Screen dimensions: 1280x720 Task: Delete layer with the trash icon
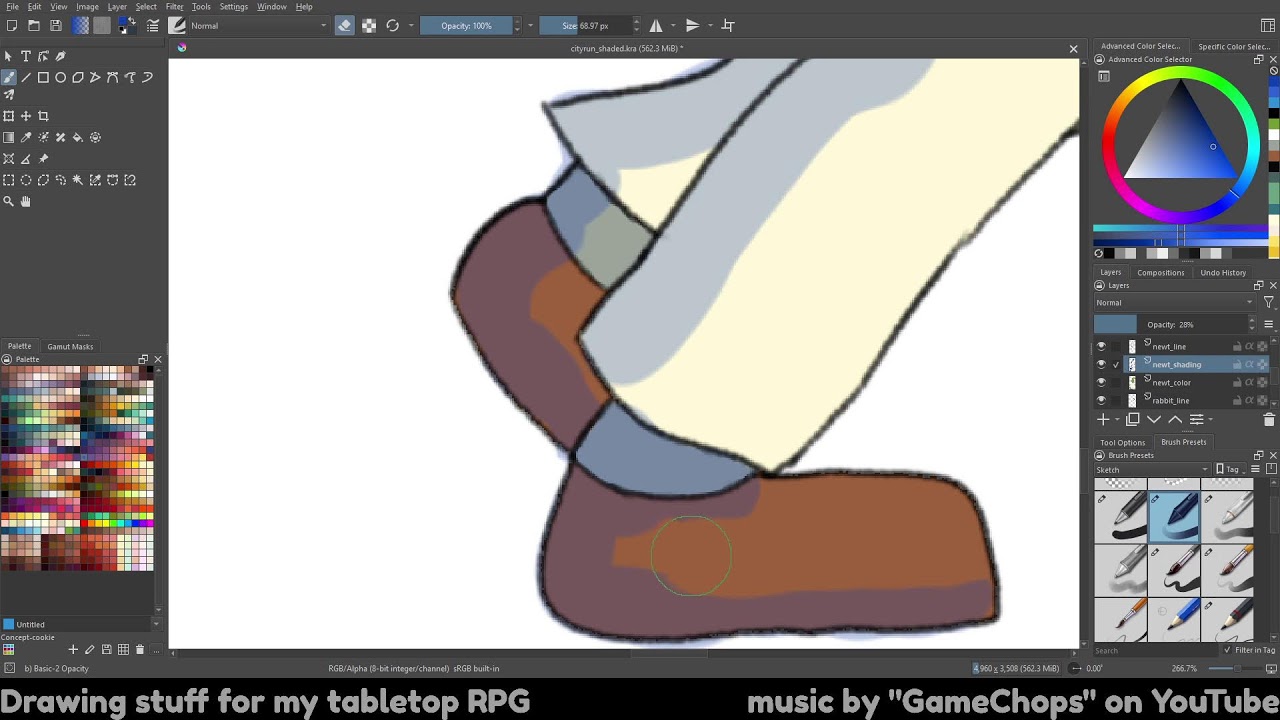coord(1269,420)
